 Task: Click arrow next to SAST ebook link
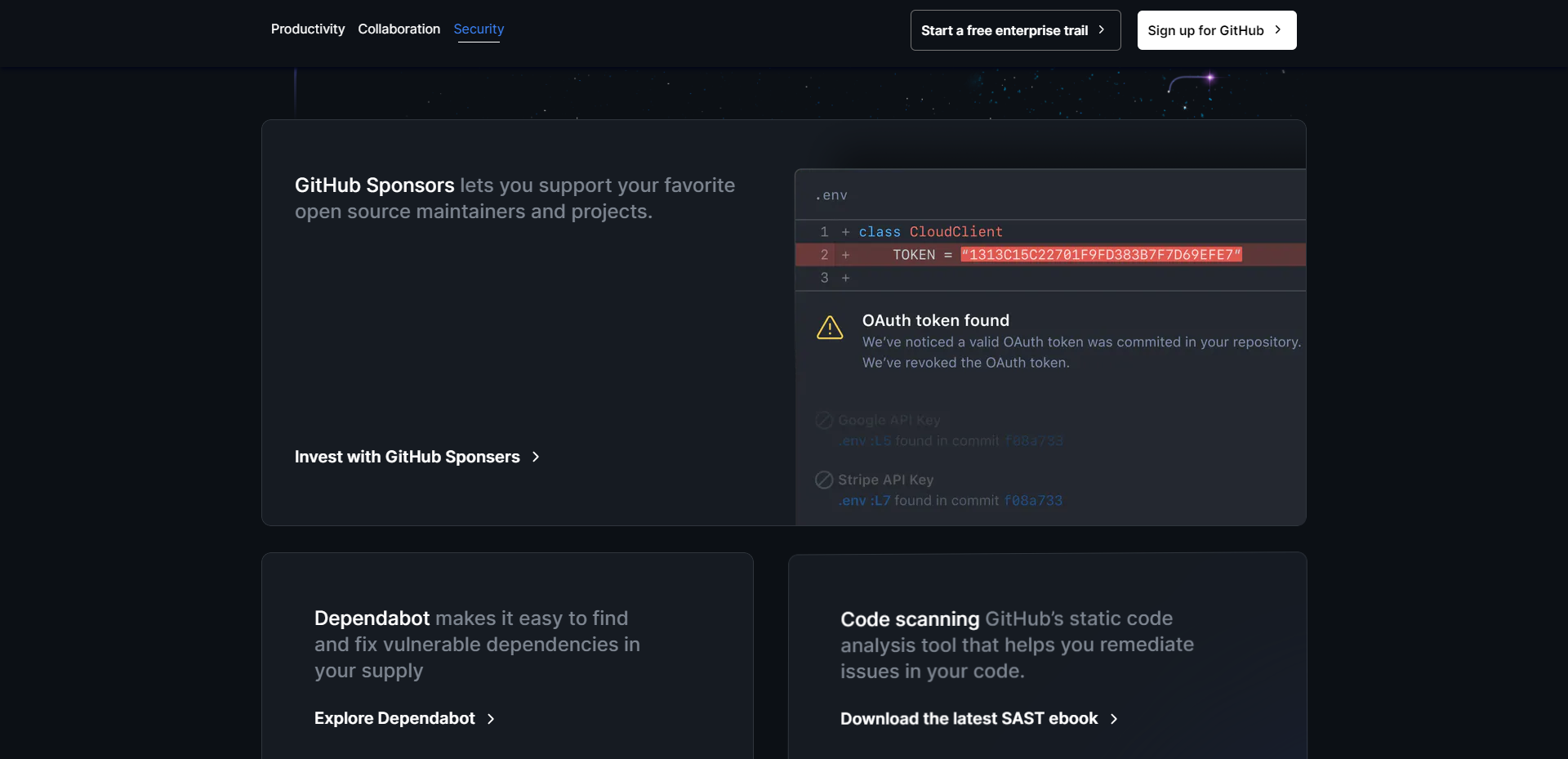[1114, 719]
